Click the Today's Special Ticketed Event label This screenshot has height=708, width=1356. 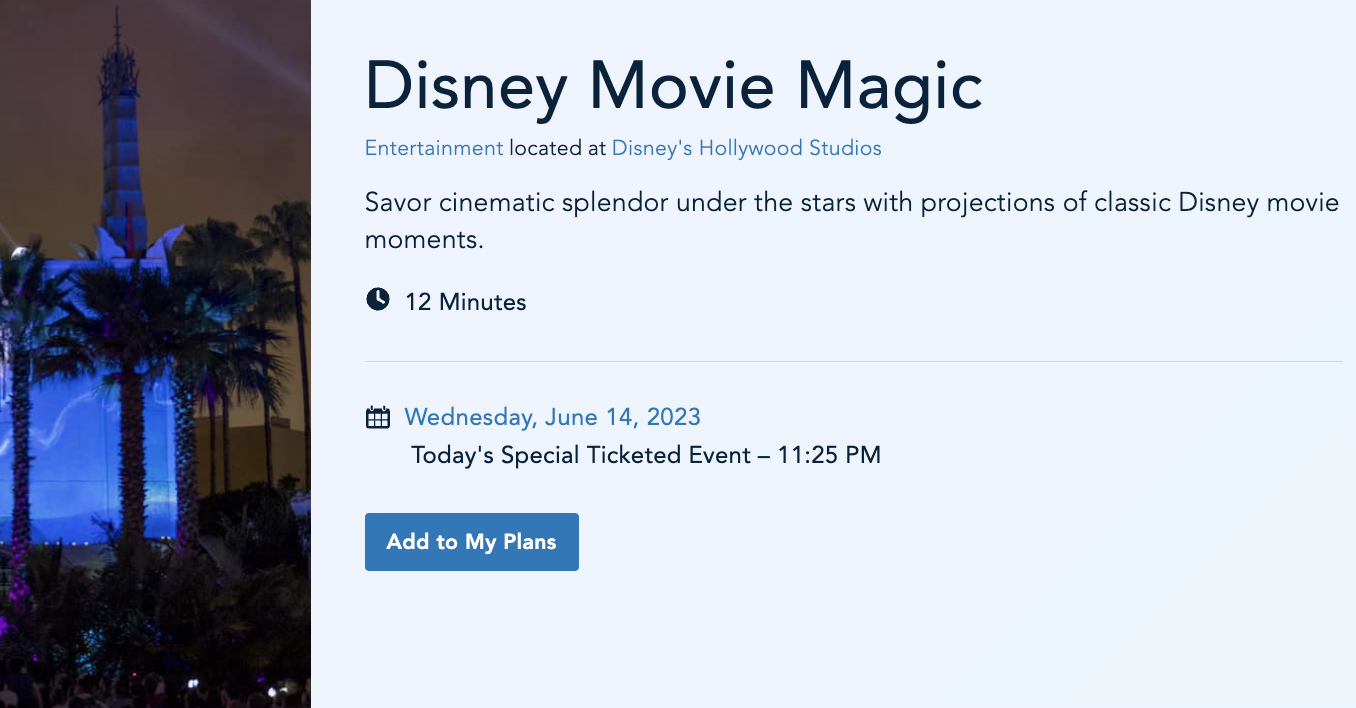coord(580,456)
